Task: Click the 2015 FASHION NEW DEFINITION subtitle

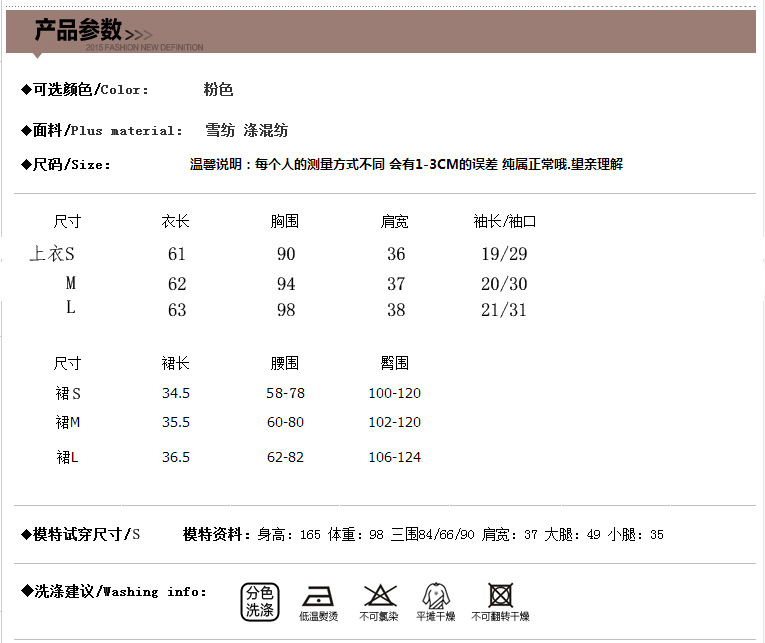Action: coord(144,47)
